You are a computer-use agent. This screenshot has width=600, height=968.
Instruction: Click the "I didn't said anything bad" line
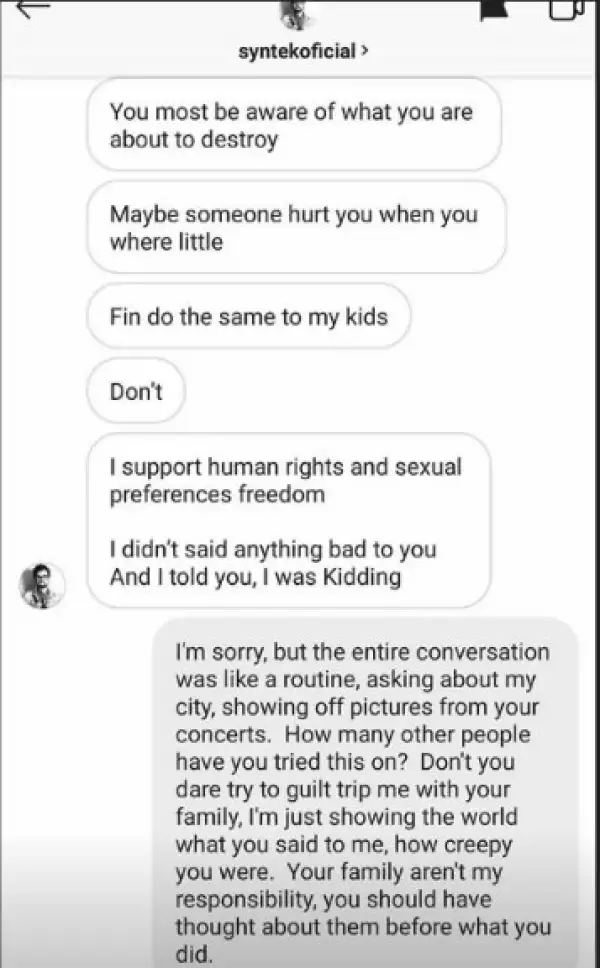[273, 550]
